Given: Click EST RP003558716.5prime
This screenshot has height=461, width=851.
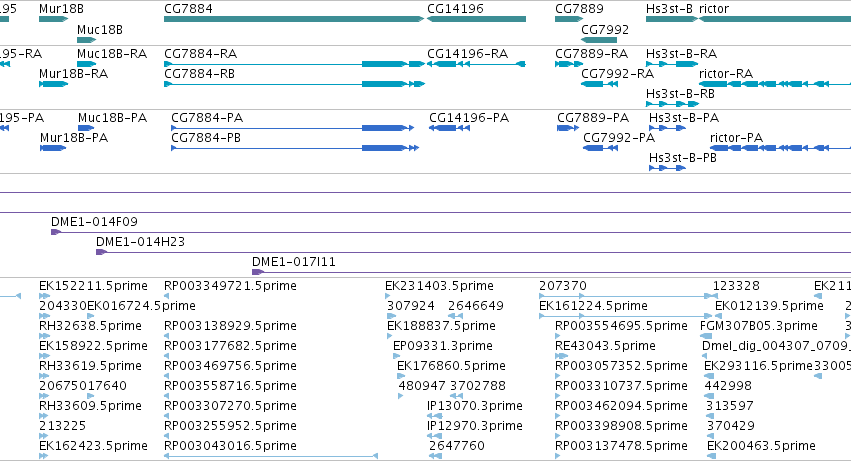Looking at the screenshot, I should pos(230,386).
